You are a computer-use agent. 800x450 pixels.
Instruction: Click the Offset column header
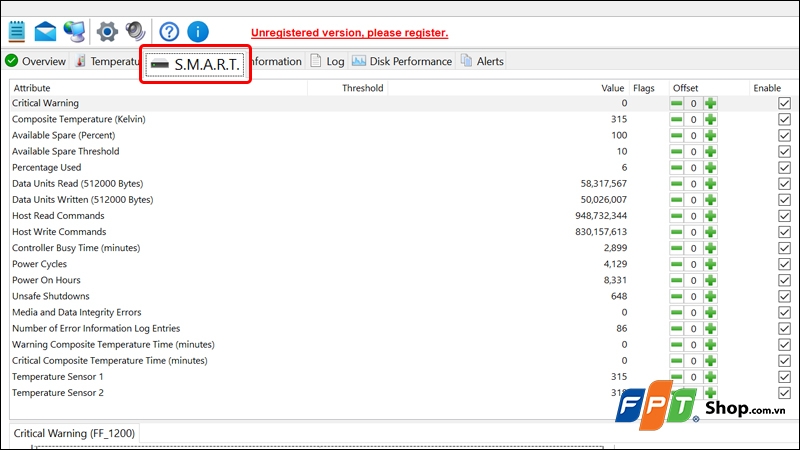coord(709,88)
